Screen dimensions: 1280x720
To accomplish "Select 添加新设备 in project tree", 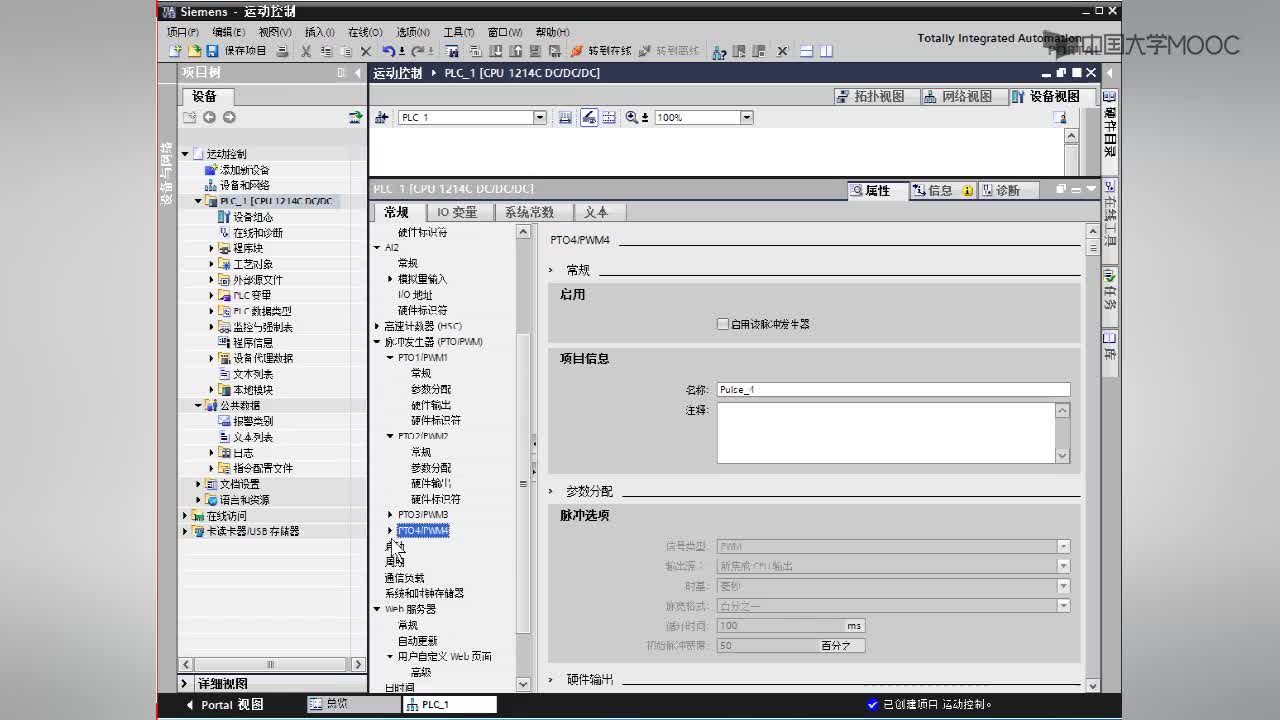I will point(245,170).
